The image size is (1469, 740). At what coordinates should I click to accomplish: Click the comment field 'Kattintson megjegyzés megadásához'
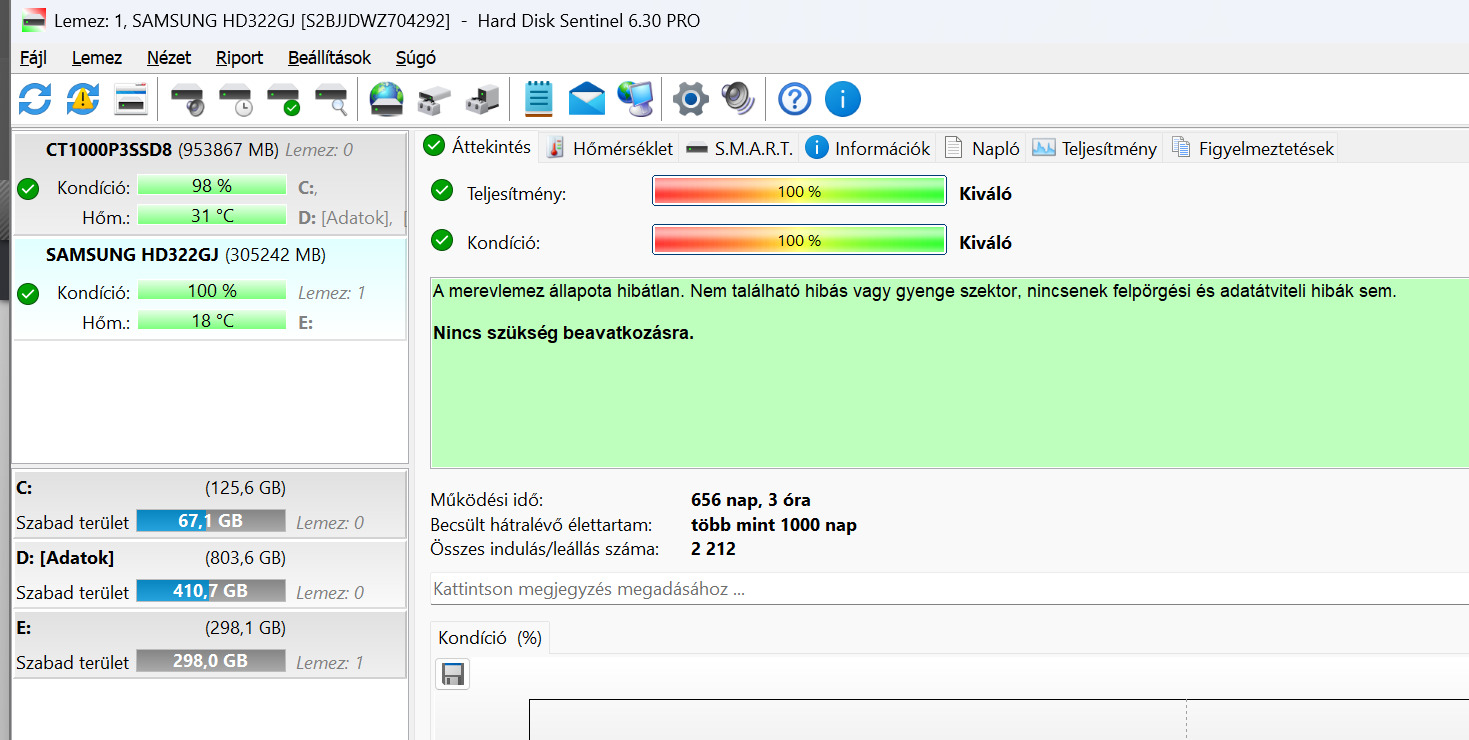click(949, 589)
